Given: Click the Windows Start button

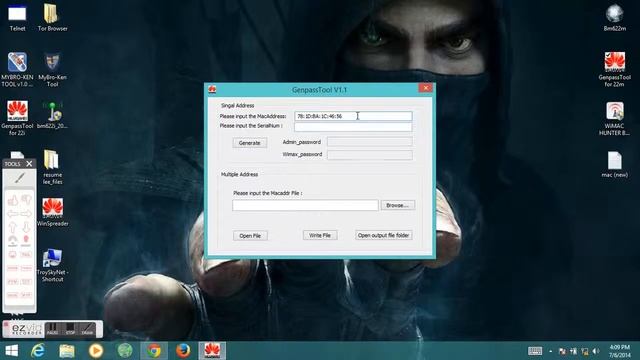Looking at the screenshot, I should tap(11, 351).
